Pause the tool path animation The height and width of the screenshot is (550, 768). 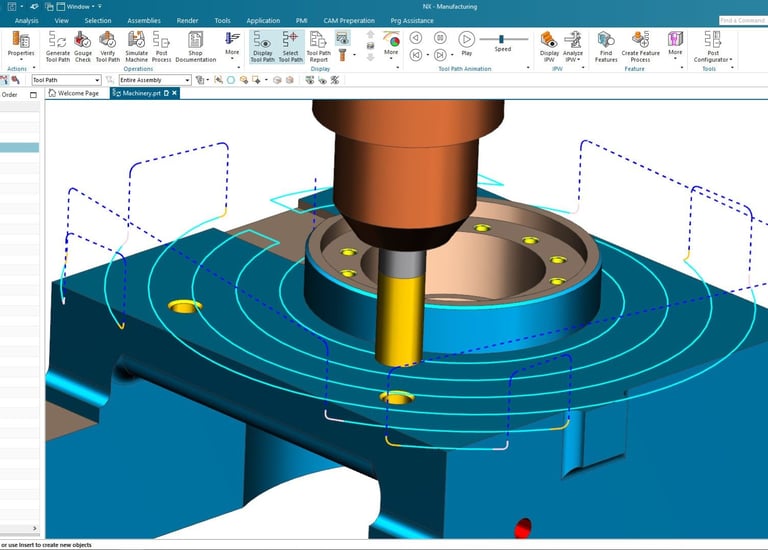coord(440,38)
